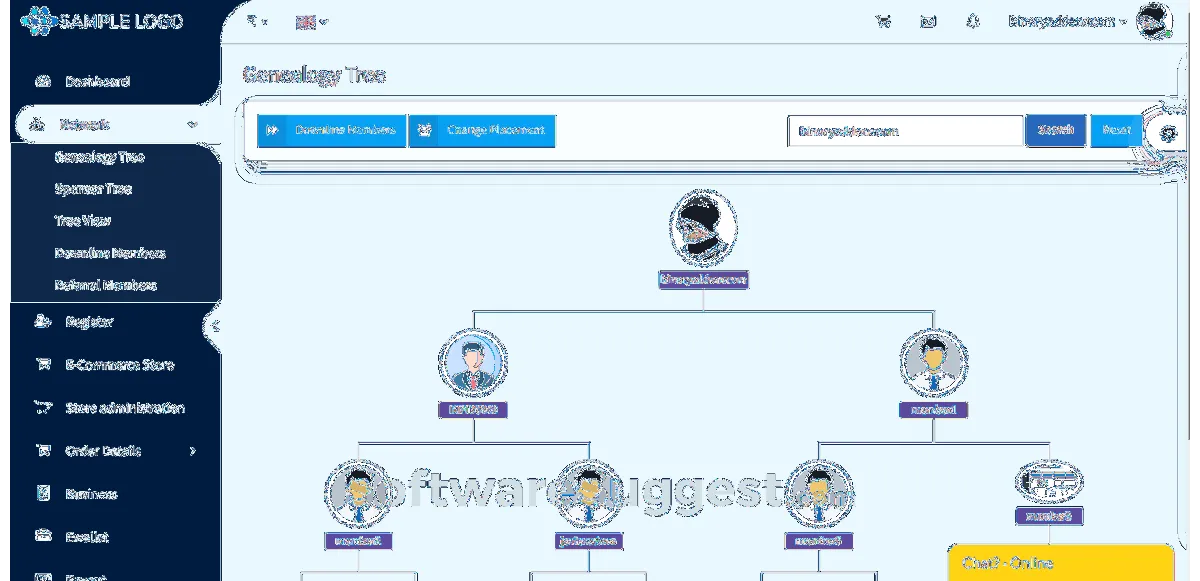
Task: Select second avatar in third tree level
Action: [x=588, y=493]
